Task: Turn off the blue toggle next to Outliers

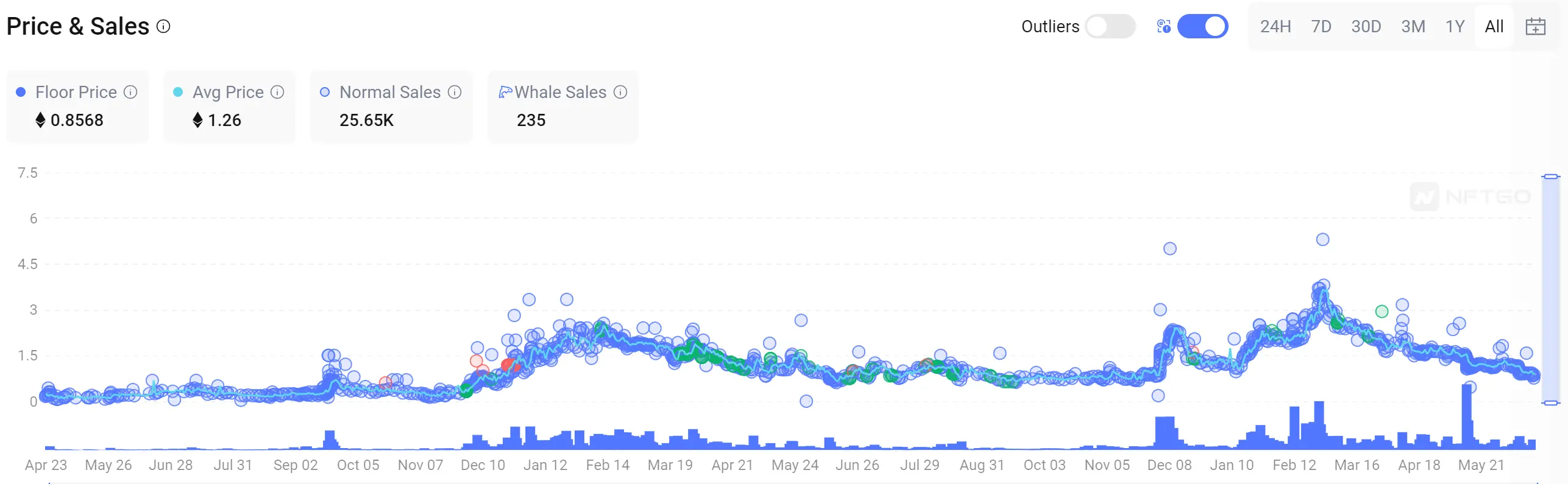Action: tap(1202, 26)
